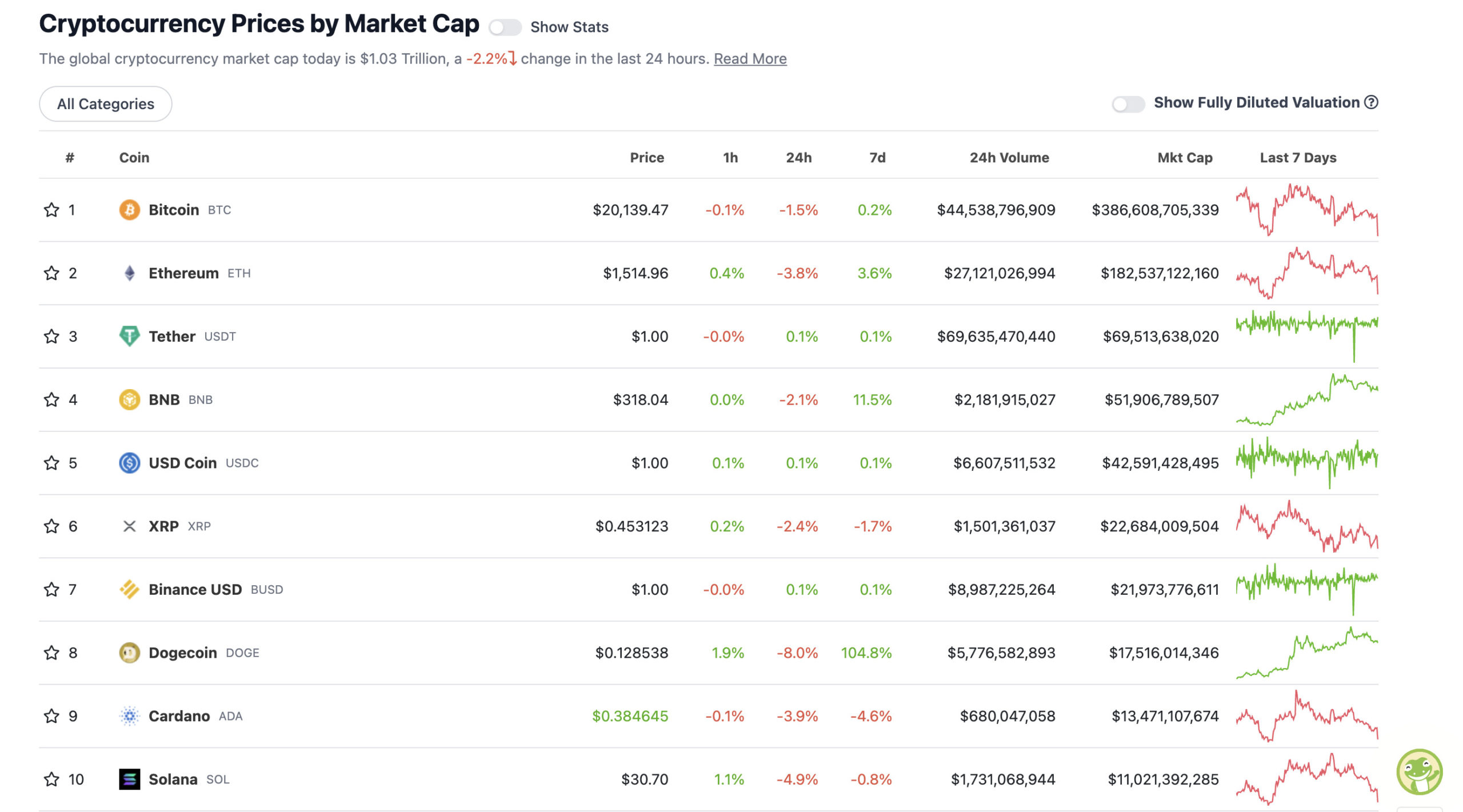Add USD Coin to favorites via star

click(51, 463)
